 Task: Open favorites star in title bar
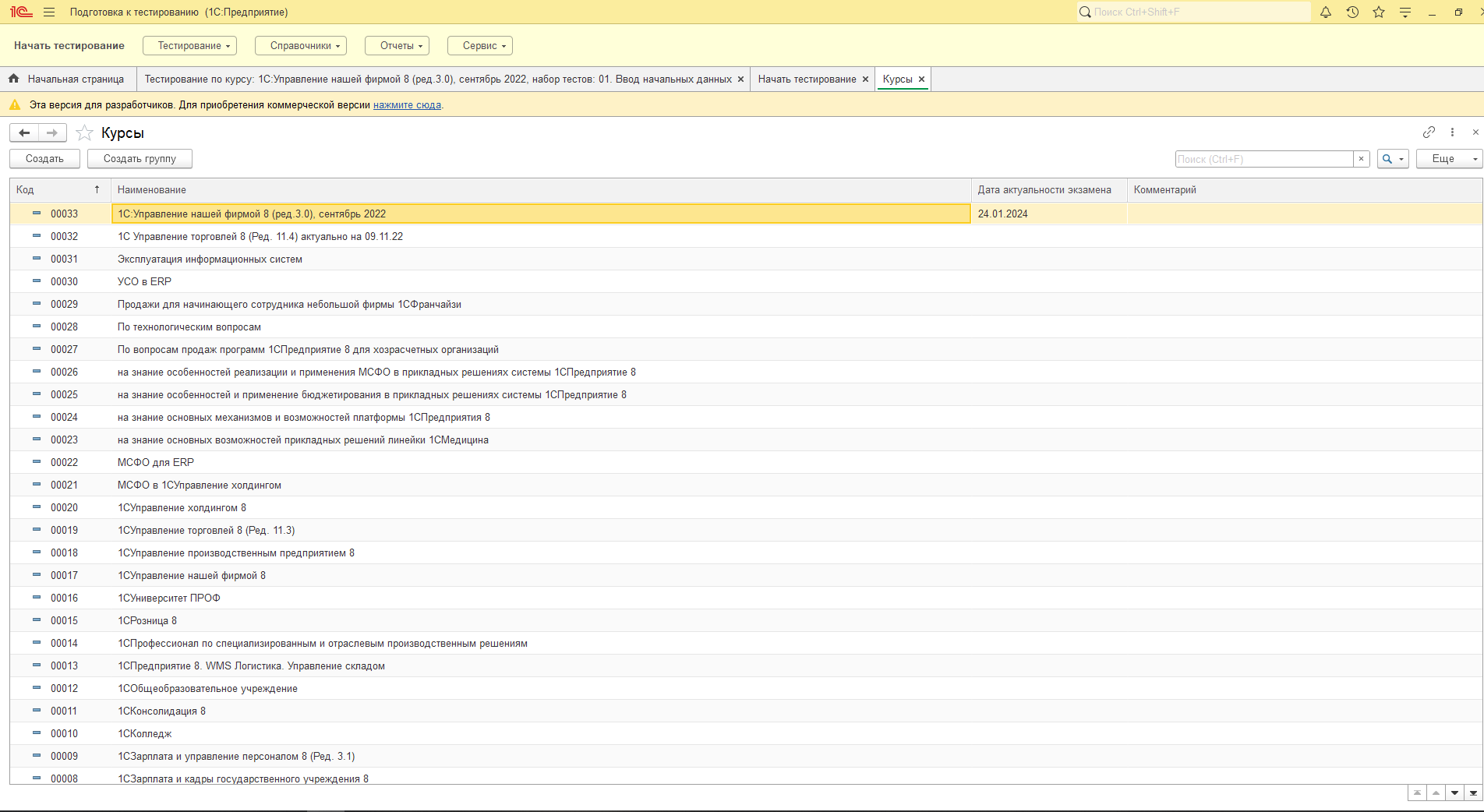(1379, 12)
